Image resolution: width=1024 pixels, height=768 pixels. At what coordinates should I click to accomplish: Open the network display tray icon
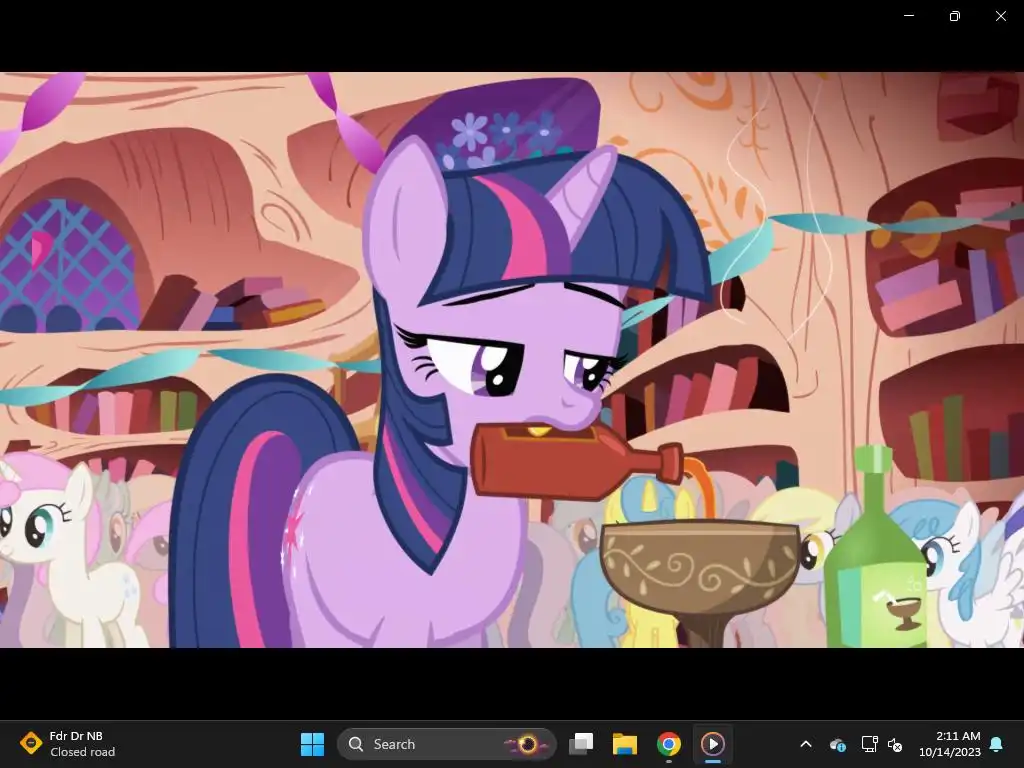point(869,744)
